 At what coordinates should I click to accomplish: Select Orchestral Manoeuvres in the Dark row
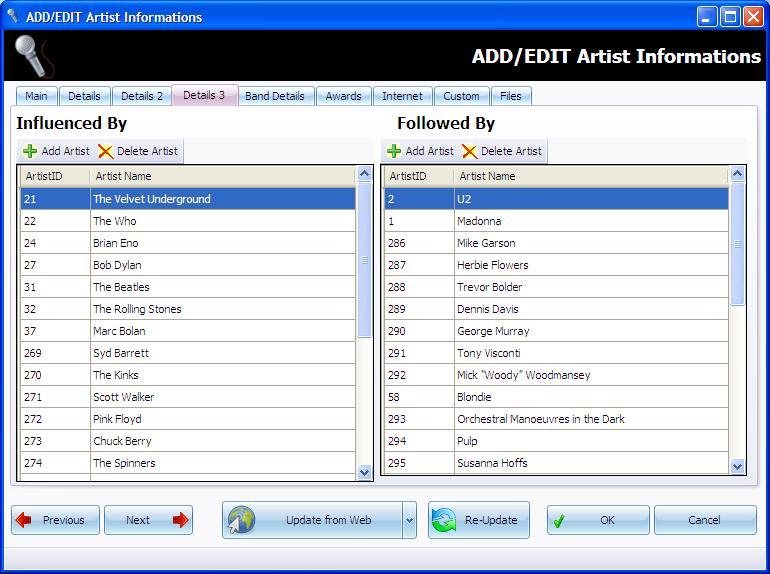click(x=556, y=419)
